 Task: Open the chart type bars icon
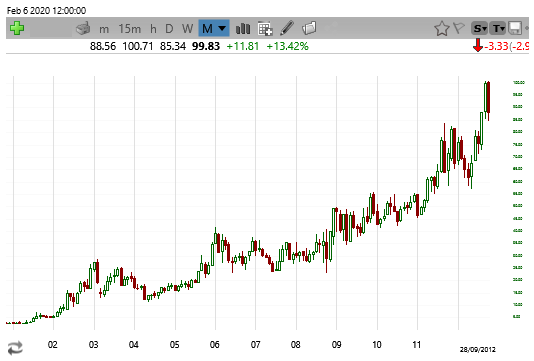[243, 29]
